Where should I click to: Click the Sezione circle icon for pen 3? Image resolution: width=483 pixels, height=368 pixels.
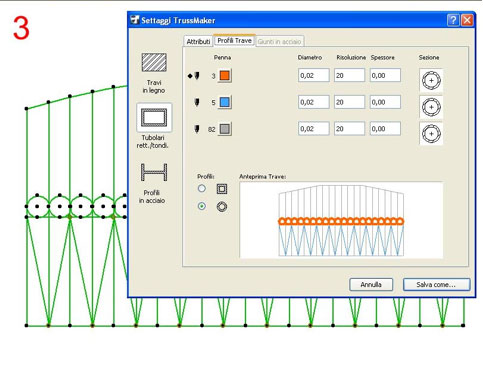431,80
